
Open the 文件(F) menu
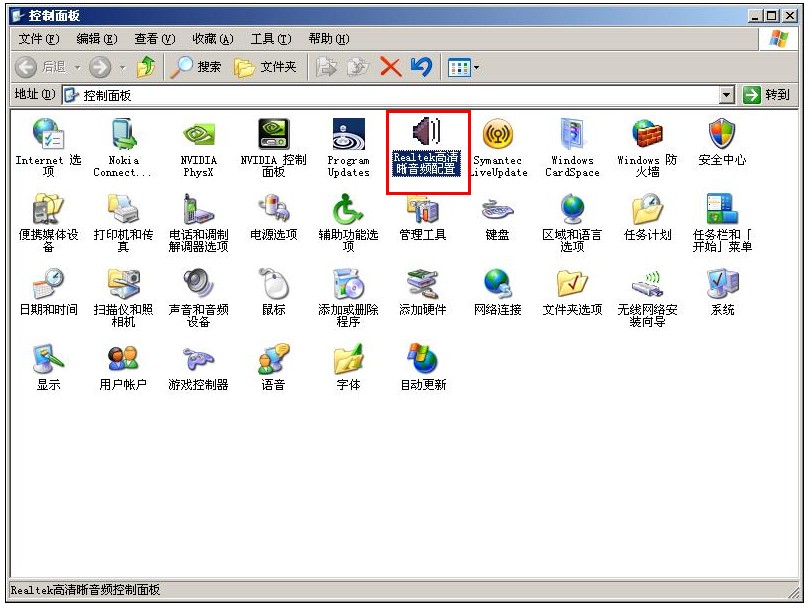(x=39, y=39)
